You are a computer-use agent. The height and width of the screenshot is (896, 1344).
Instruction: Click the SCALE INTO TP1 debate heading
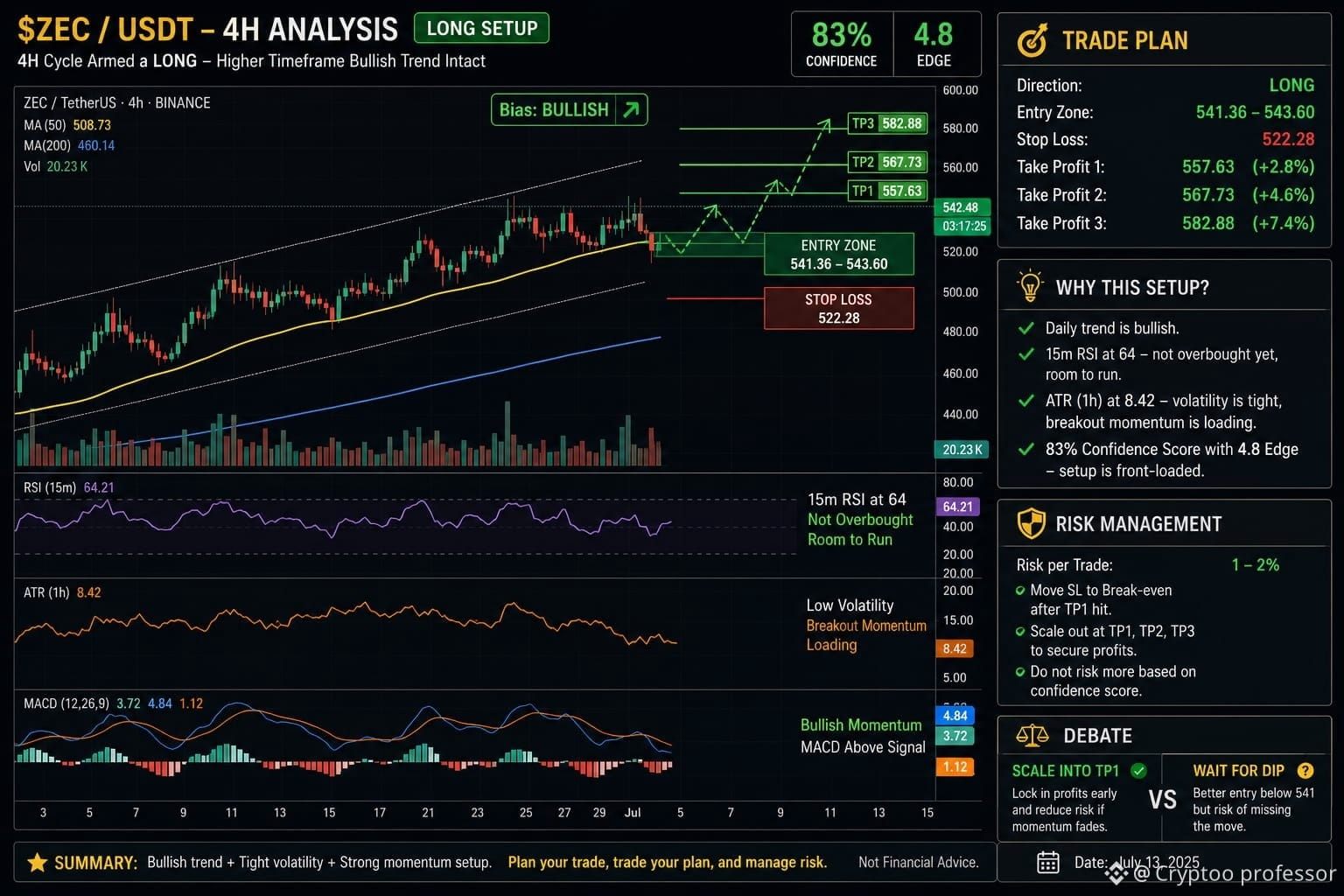(1065, 770)
